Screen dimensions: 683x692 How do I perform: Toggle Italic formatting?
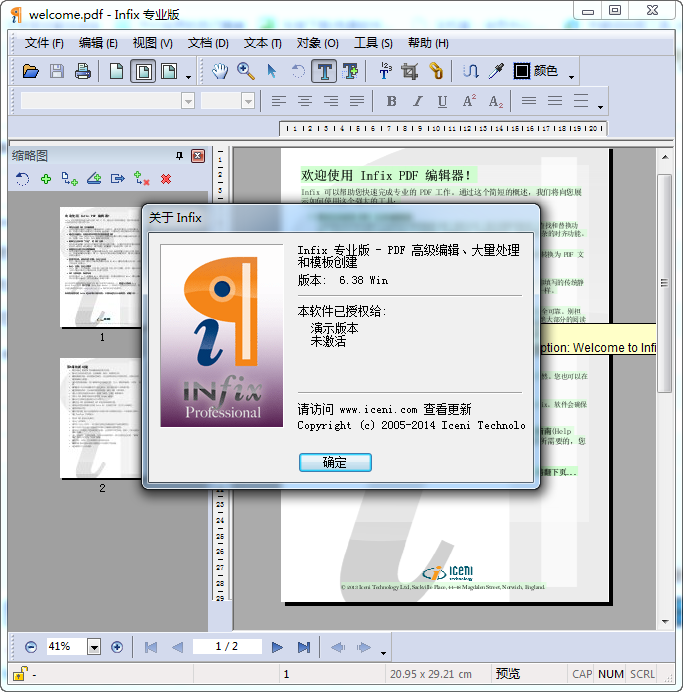(x=417, y=101)
